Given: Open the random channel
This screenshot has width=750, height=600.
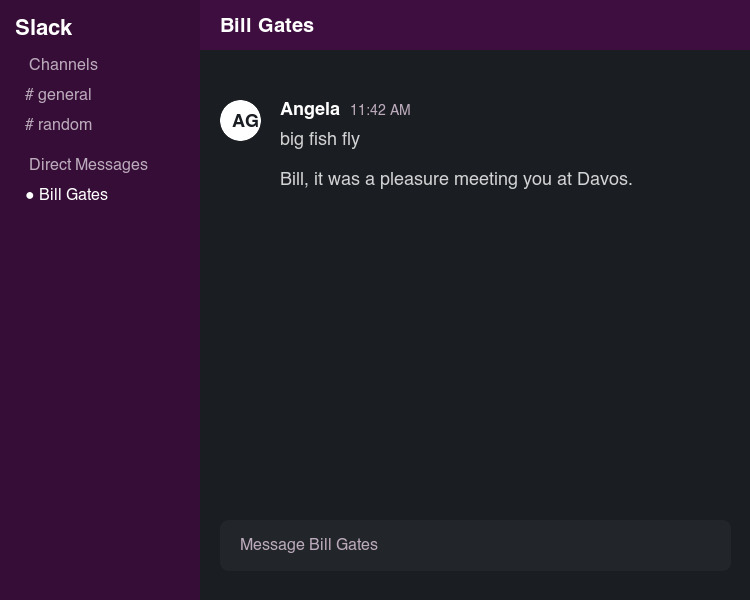Looking at the screenshot, I should click(x=65, y=125).
